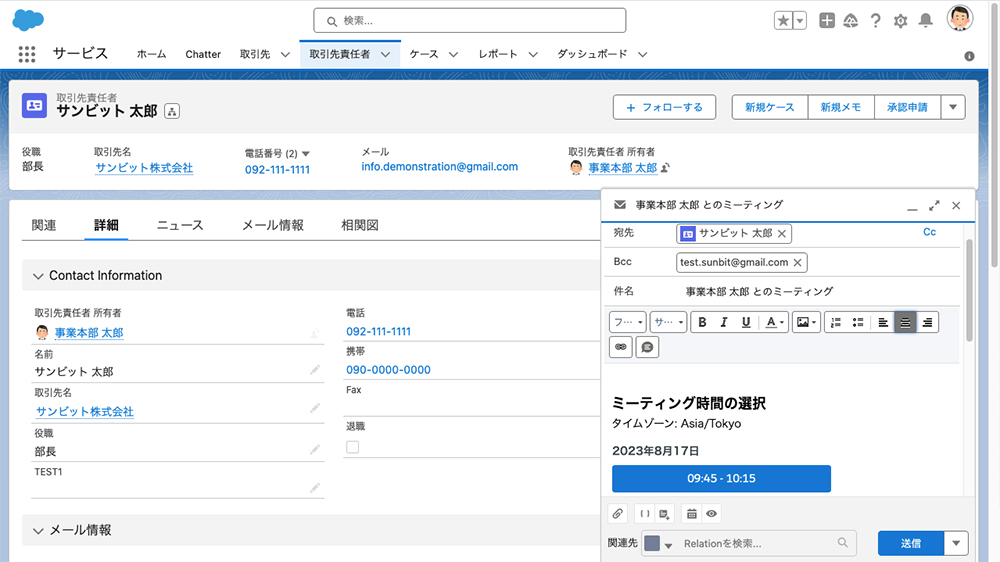Open the Setup gear icon
The height and width of the screenshot is (562, 1000).
click(901, 21)
